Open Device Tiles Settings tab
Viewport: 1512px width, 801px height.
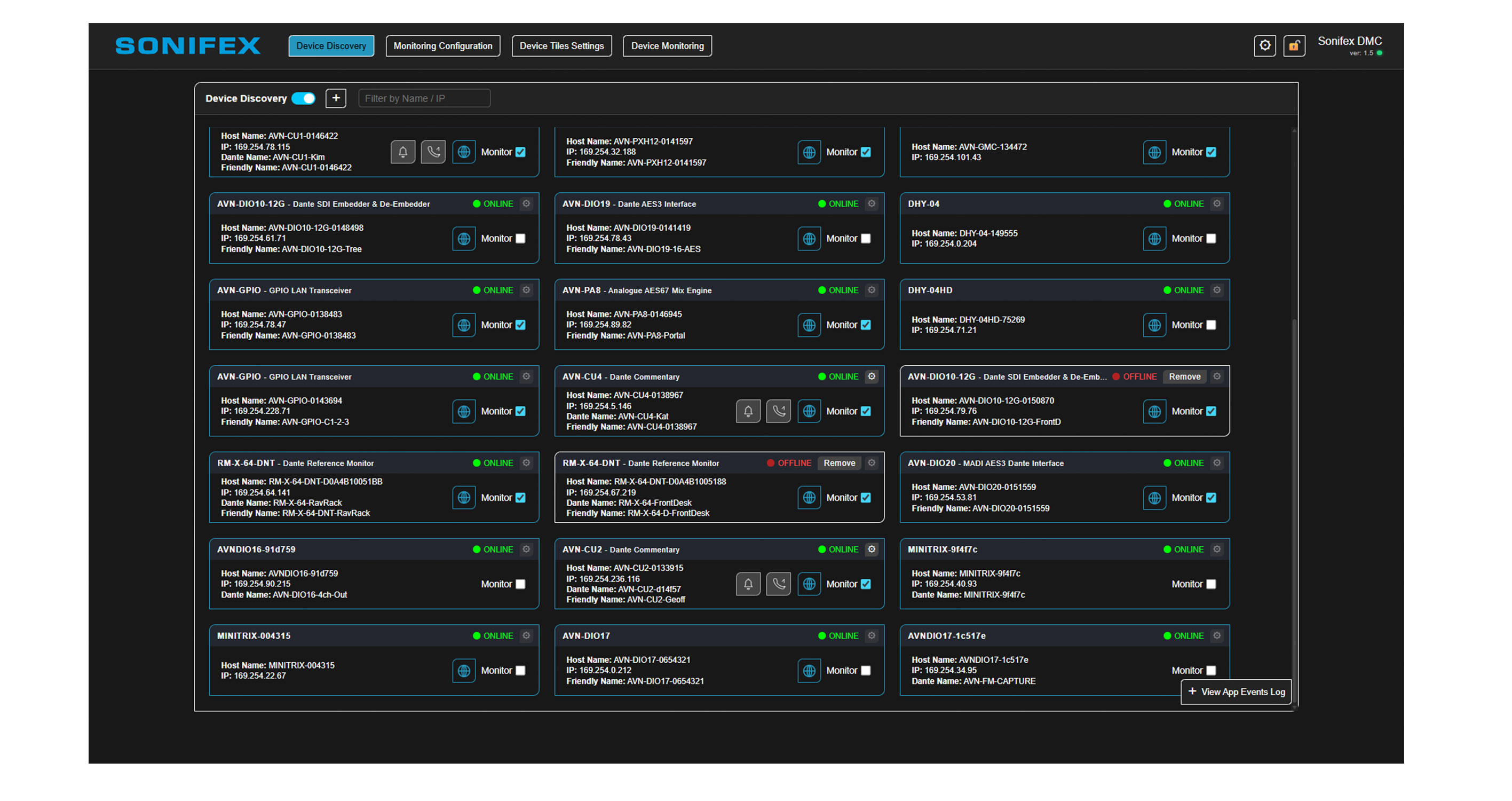click(x=561, y=46)
